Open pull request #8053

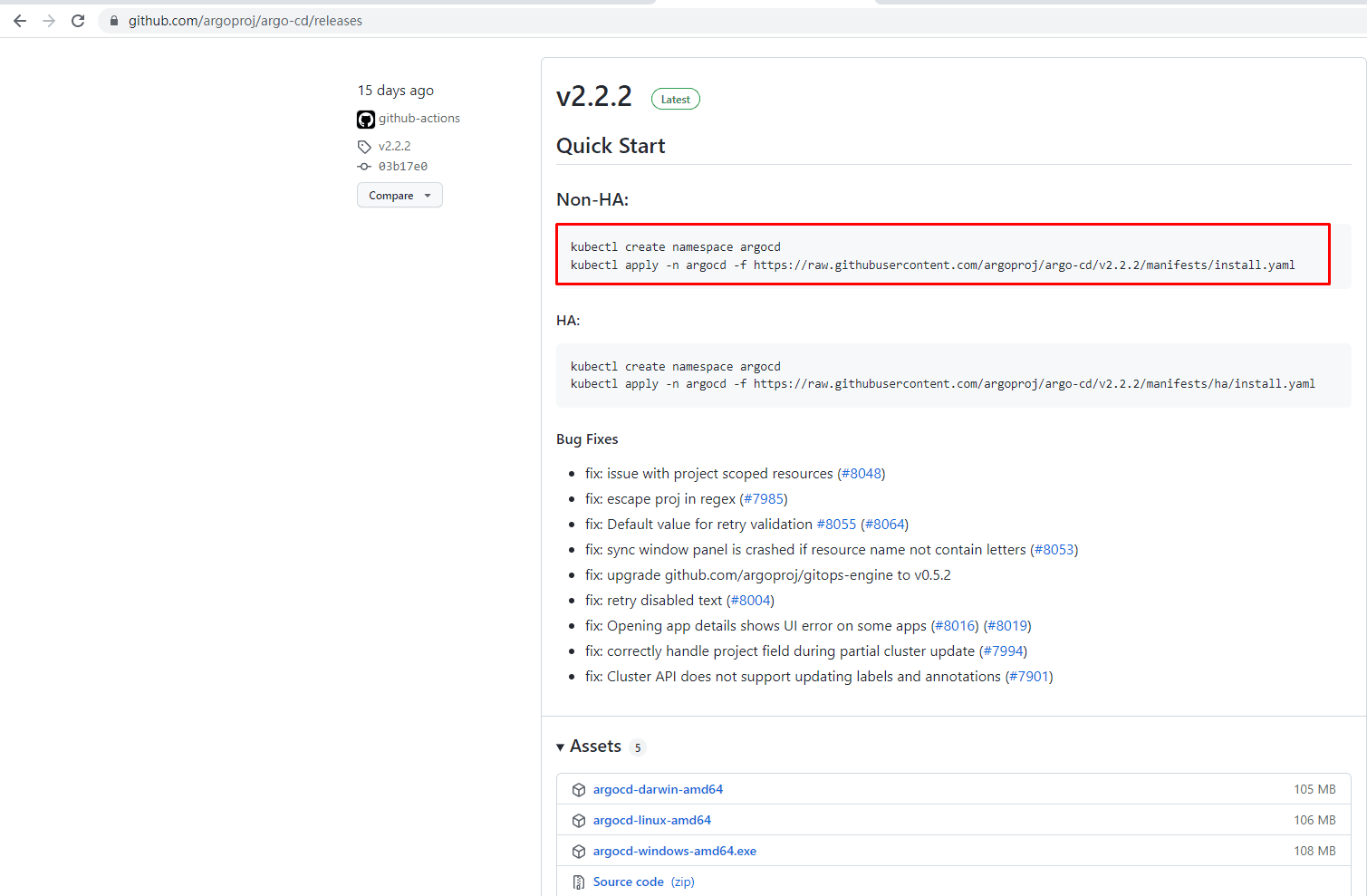(x=1054, y=550)
